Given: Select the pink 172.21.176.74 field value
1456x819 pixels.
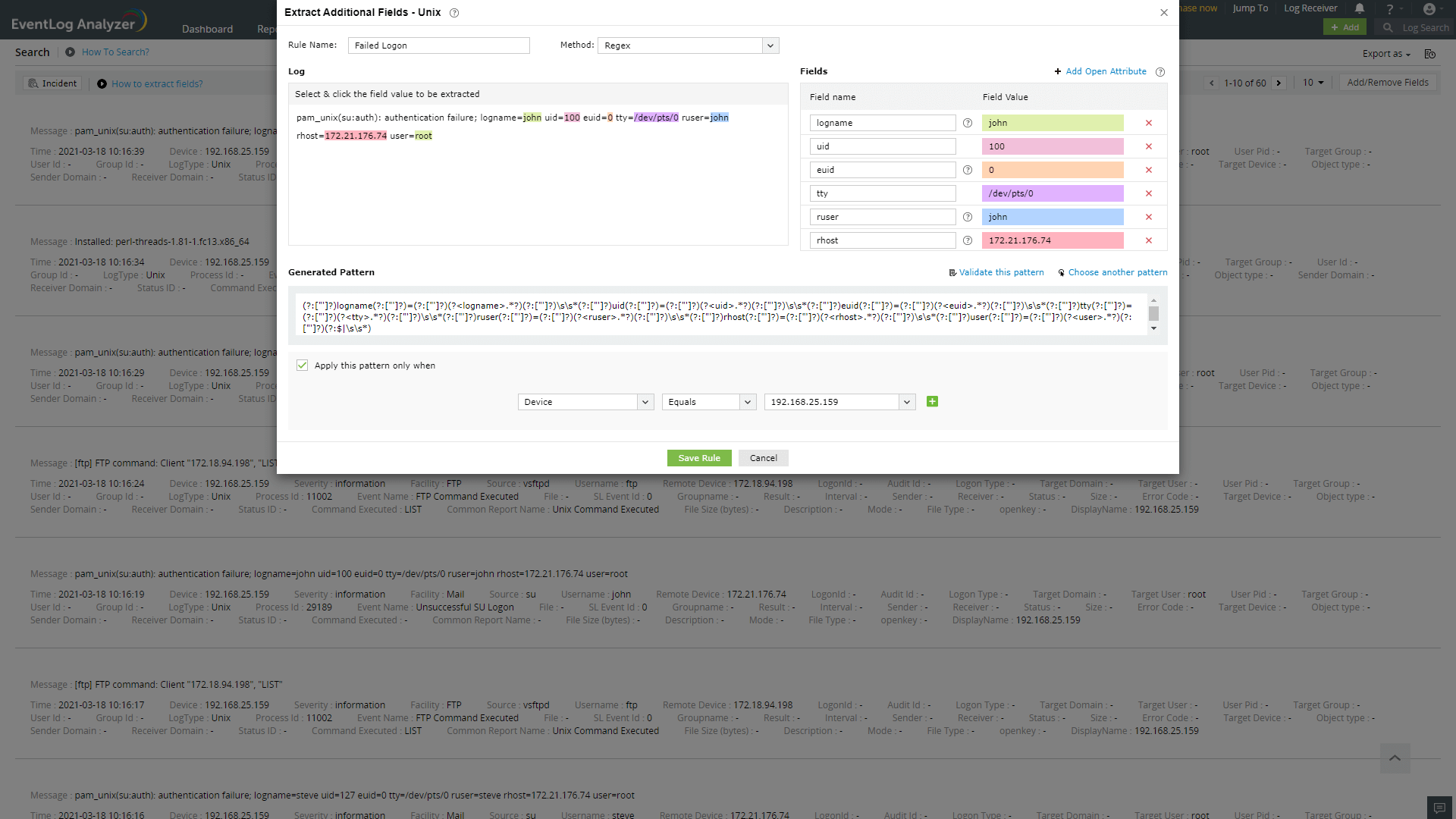Looking at the screenshot, I should click(x=1052, y=240).
